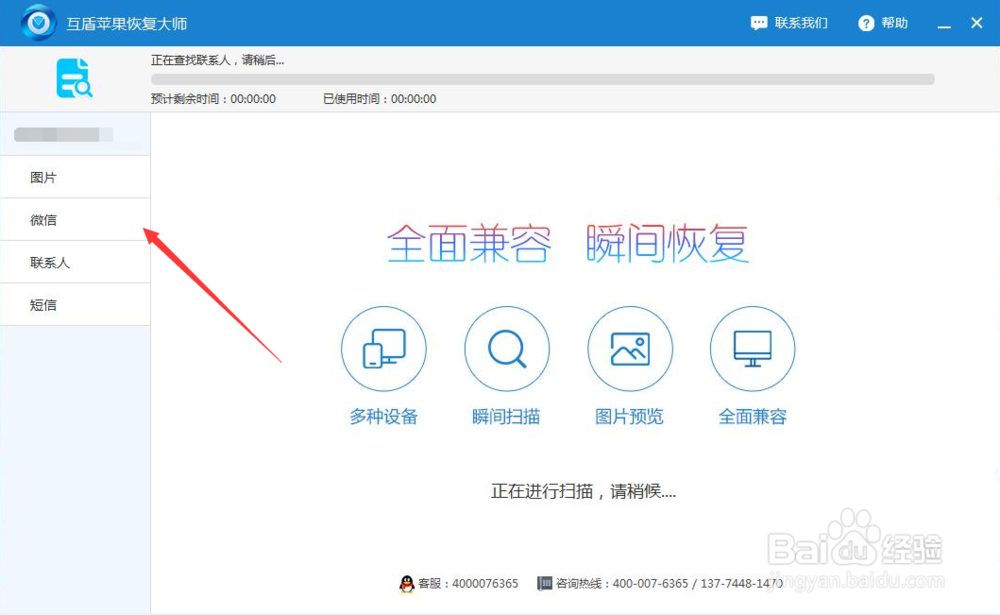
Task: Select the 短信 messages section
Action: (43, 305)
